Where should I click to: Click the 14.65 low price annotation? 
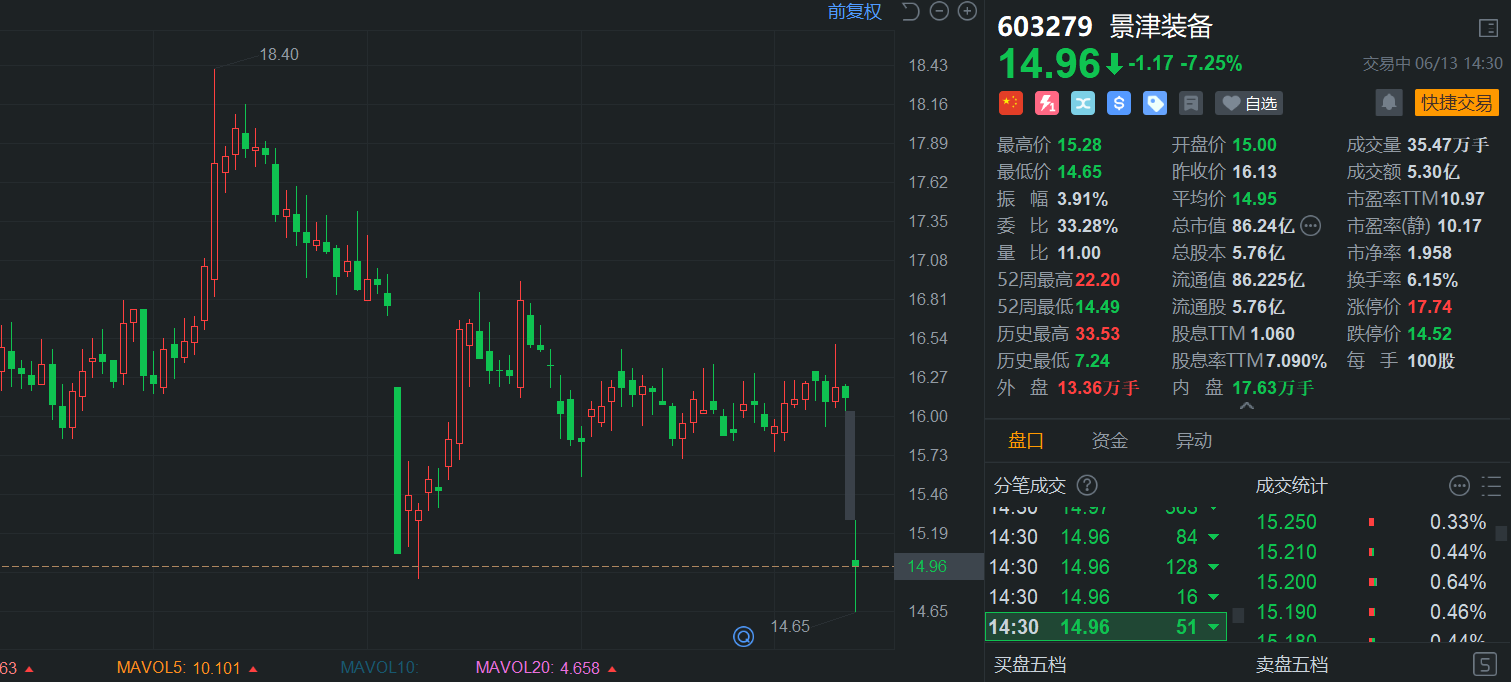click(x=790, y=626)
